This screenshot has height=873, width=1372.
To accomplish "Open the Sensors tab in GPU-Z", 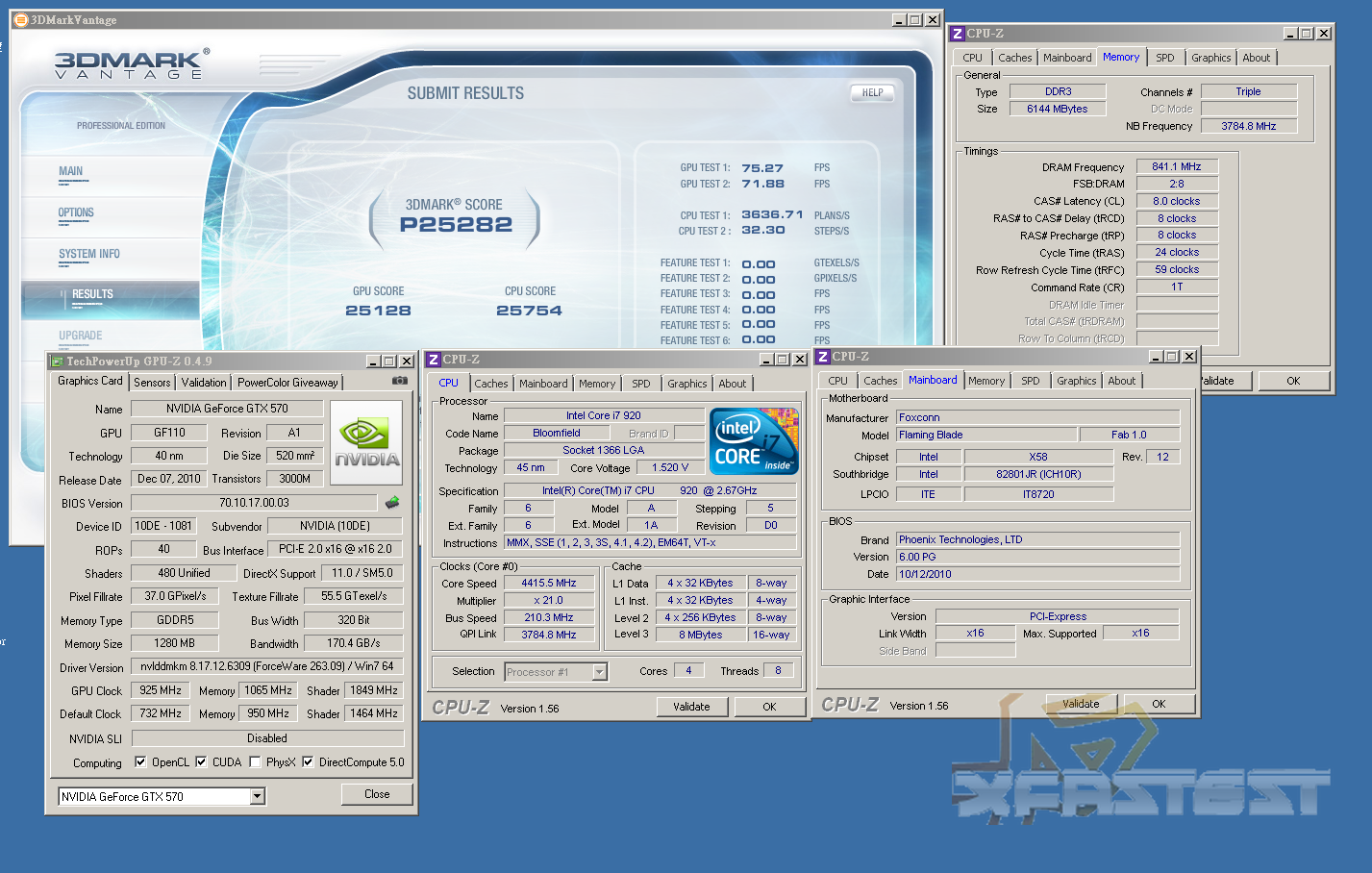I will point(152,383).
